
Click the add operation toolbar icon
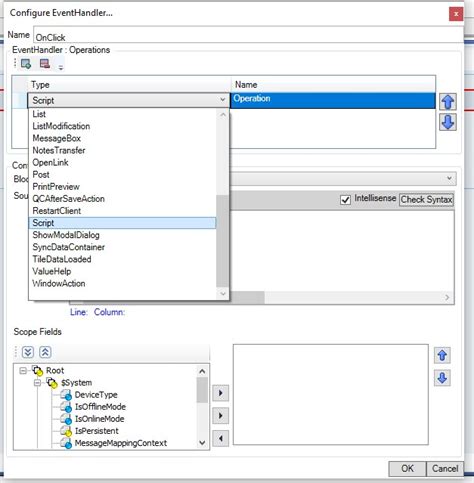pyautogui.click(x=26, y=63)
